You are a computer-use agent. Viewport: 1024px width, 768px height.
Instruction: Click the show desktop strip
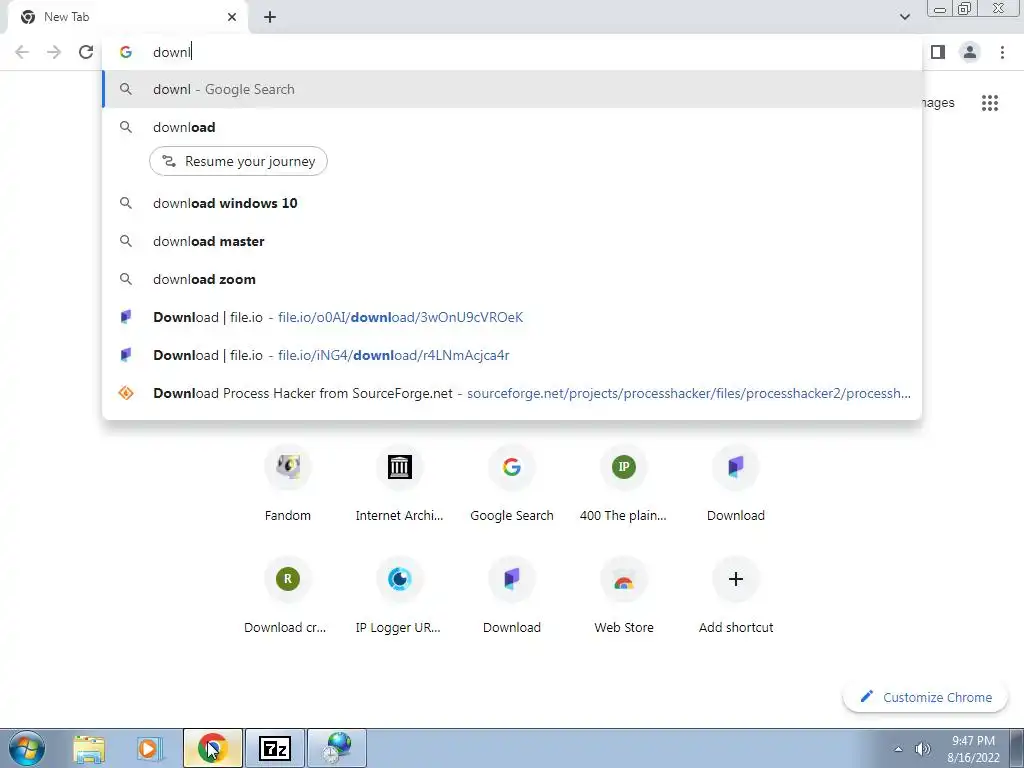[1017, 748]
